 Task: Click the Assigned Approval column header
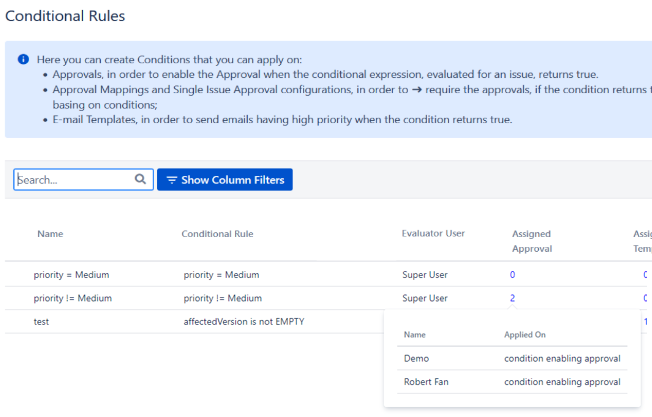(531, 241)
